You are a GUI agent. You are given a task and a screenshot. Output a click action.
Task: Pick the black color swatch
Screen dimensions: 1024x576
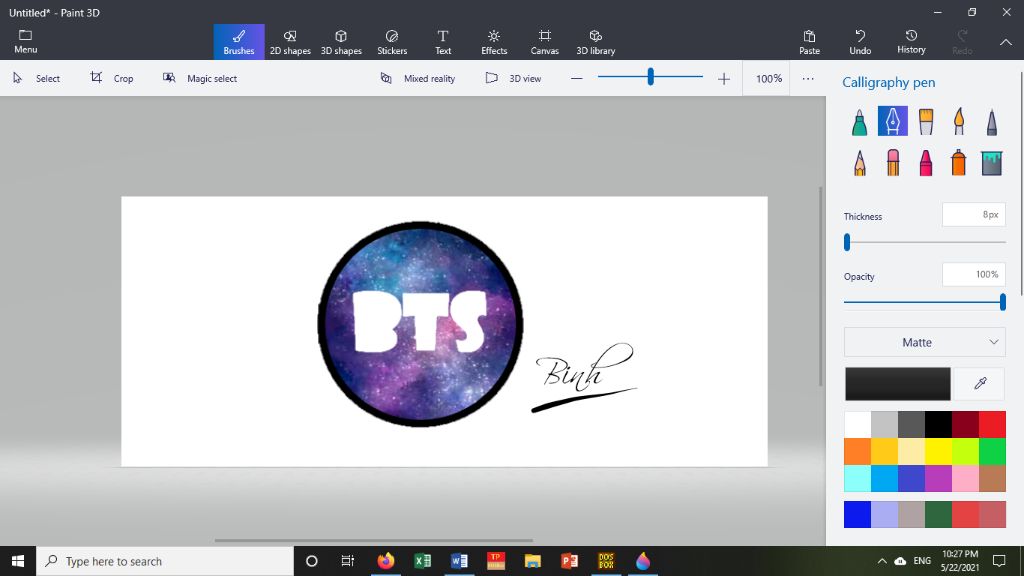click(x=938, y=424)
